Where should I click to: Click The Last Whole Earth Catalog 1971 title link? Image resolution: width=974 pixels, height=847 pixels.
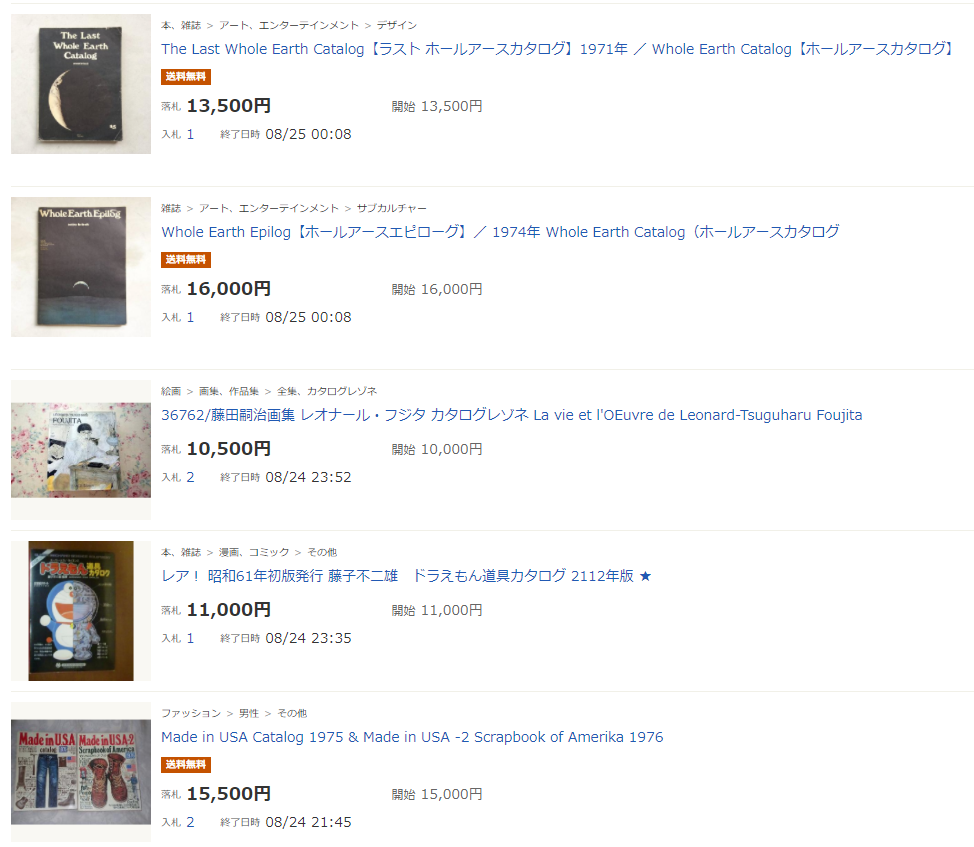[x=557, y=49]
